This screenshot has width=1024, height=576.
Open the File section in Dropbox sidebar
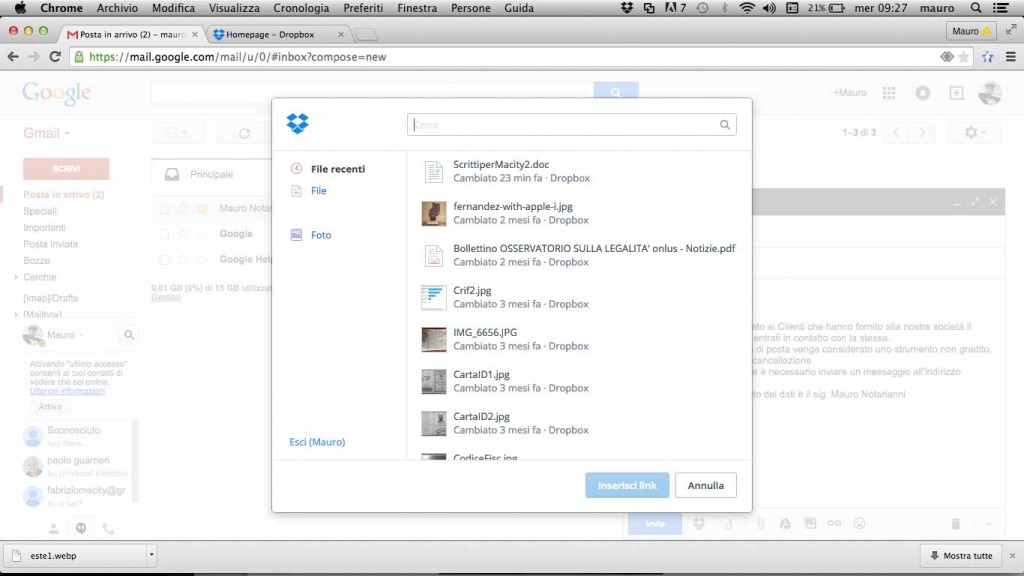pyautogui.click(x=318, y=191)
